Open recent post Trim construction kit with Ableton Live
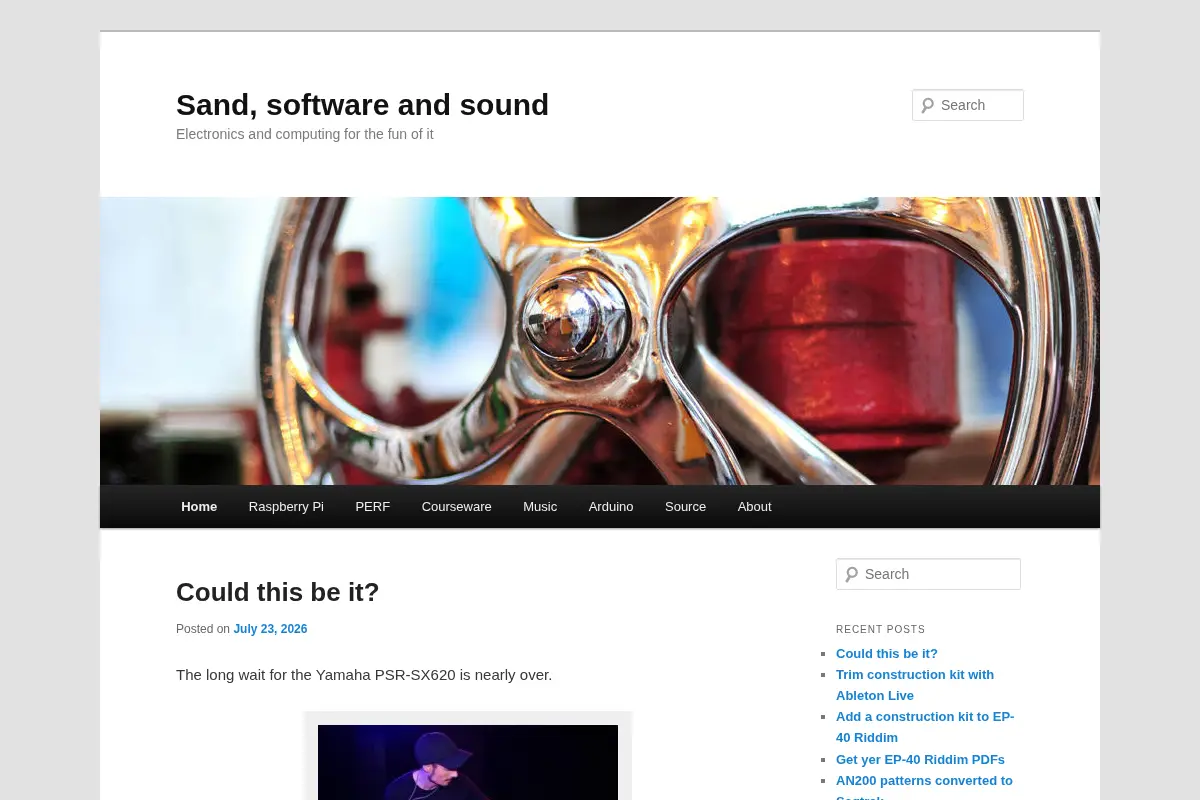This screenshot has width=1200, height=800. (x=915, y=685)
